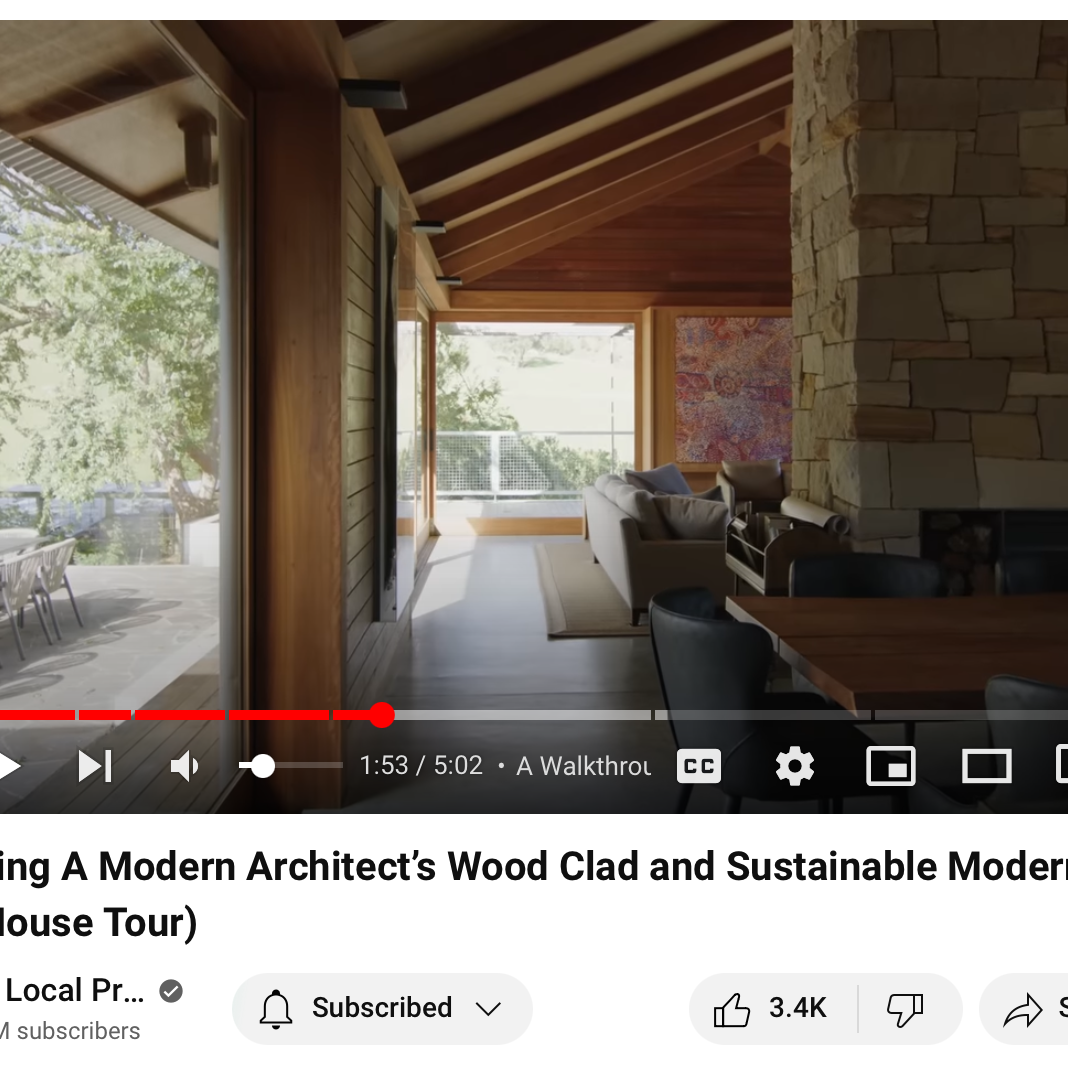Click the Subscribed button text
Image resolution: width=1068 pixels, height=1068 pixels.
point(382,1007)
